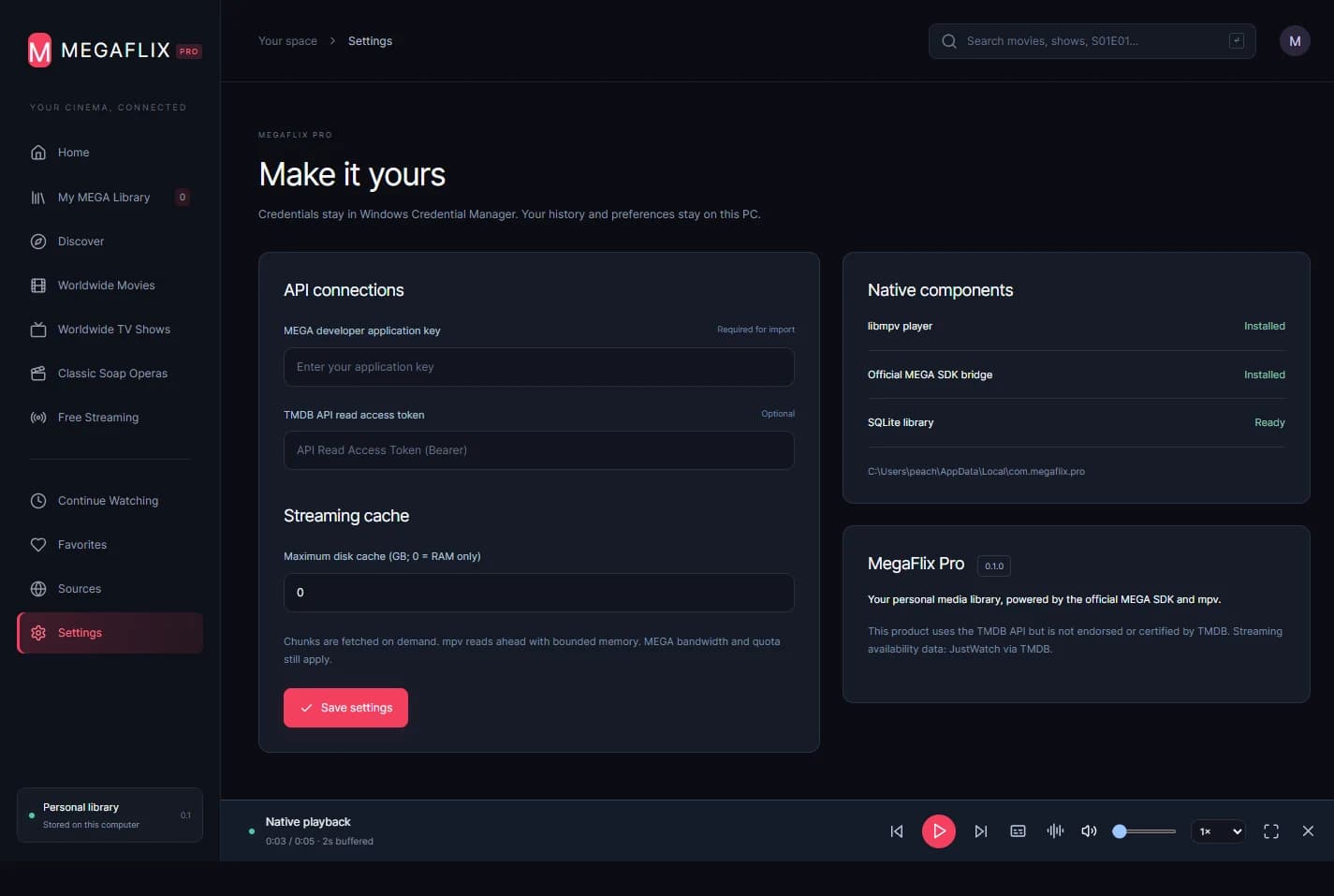Go to the Discover page
1334x896 pixels.
(x=110, y=242)
